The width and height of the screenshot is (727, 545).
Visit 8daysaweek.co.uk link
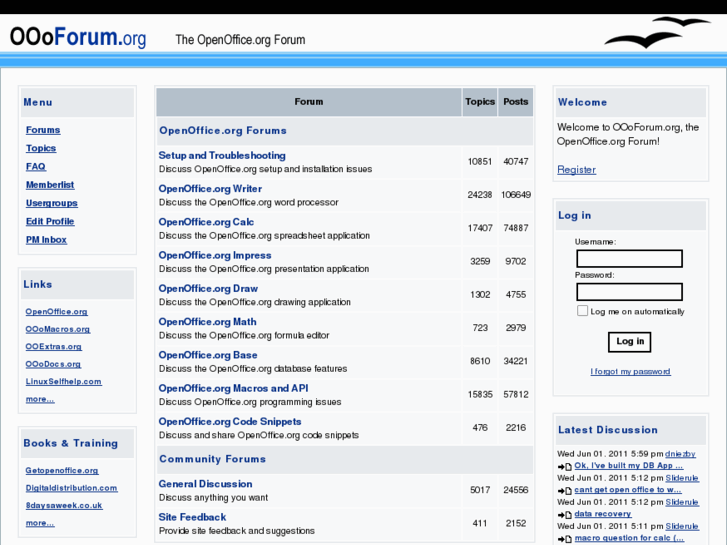64,506
